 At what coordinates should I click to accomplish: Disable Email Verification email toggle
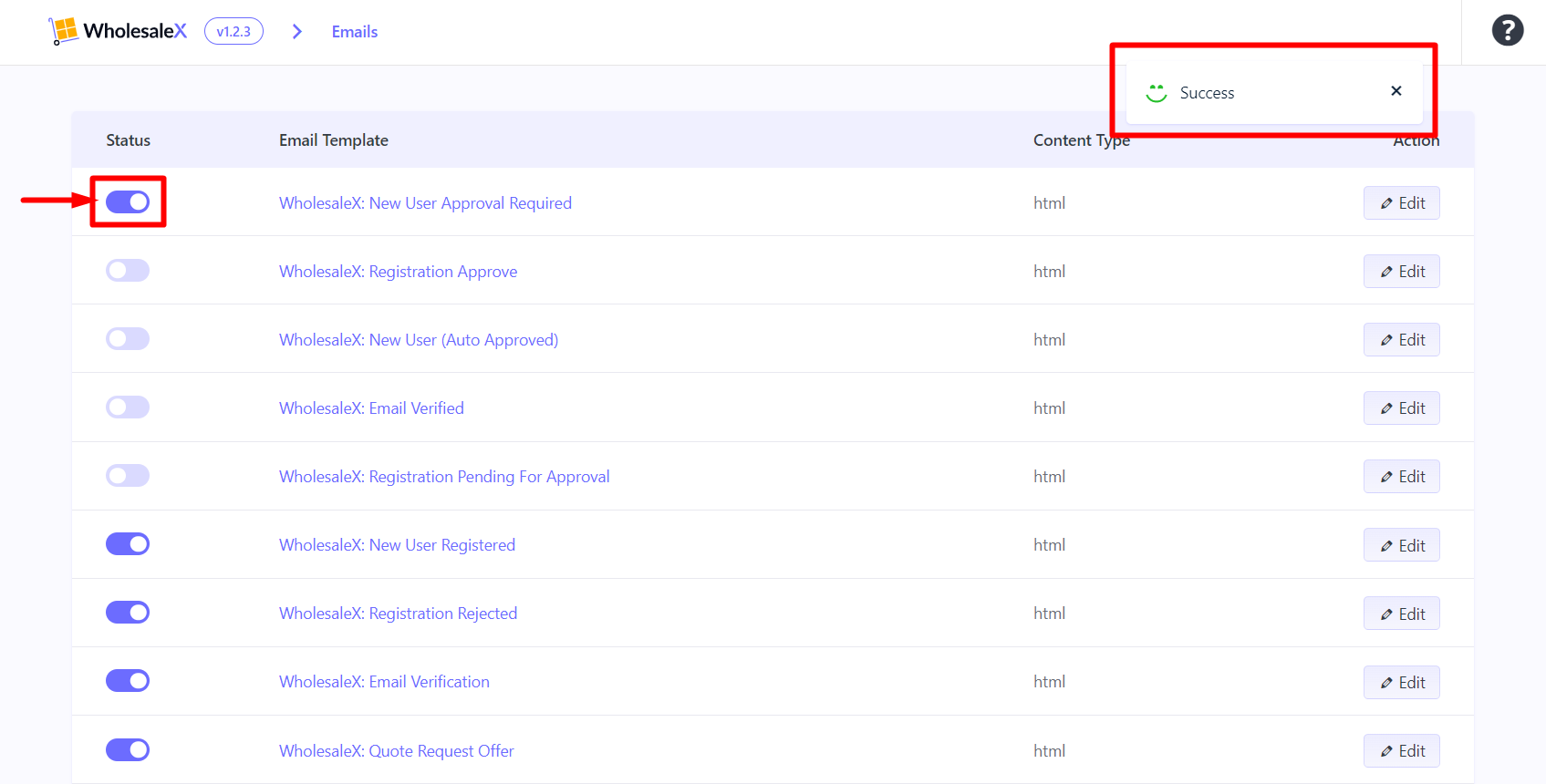(x=128, y=680)
